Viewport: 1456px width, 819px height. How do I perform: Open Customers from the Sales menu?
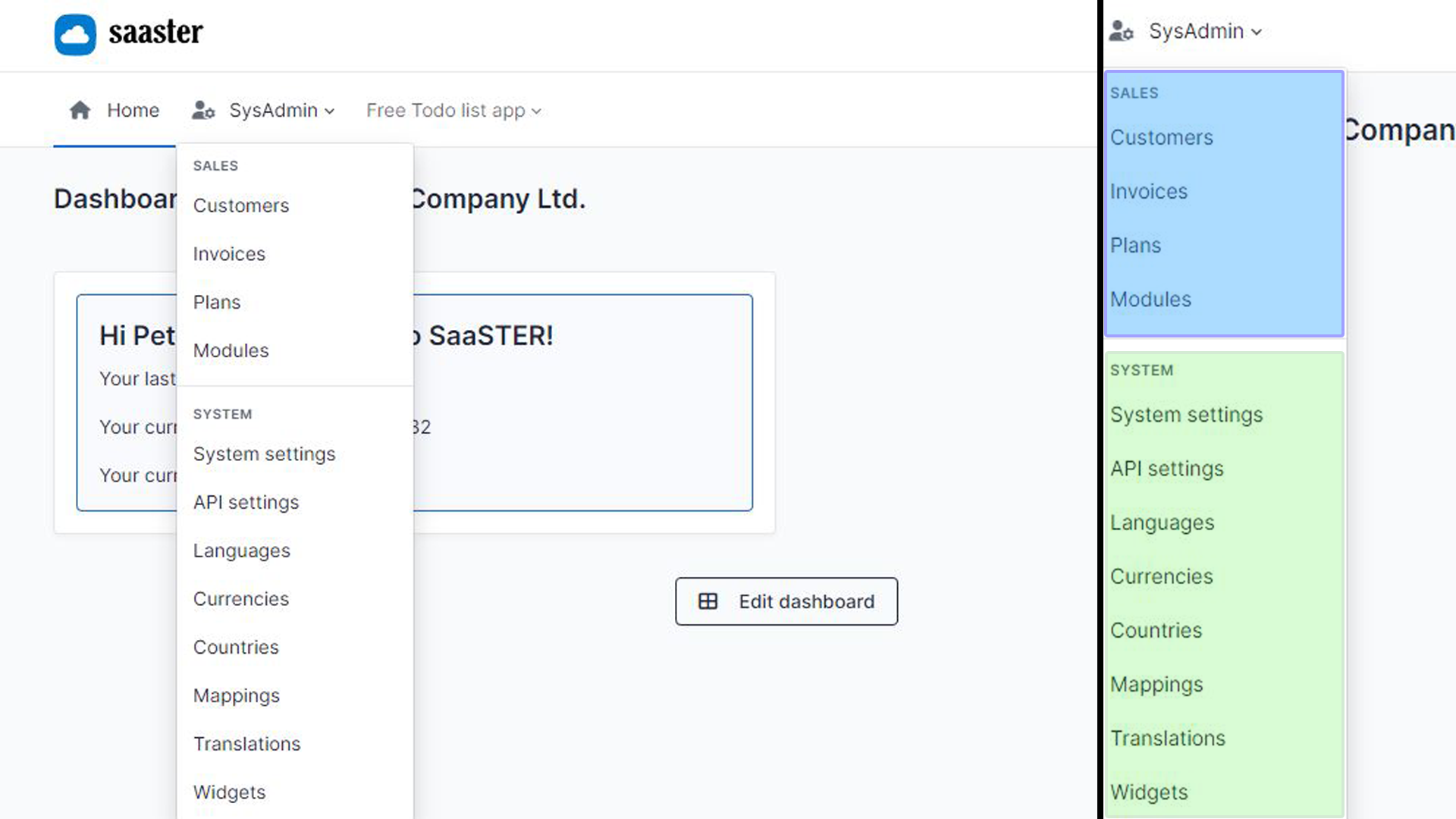(x=241, y=206)
